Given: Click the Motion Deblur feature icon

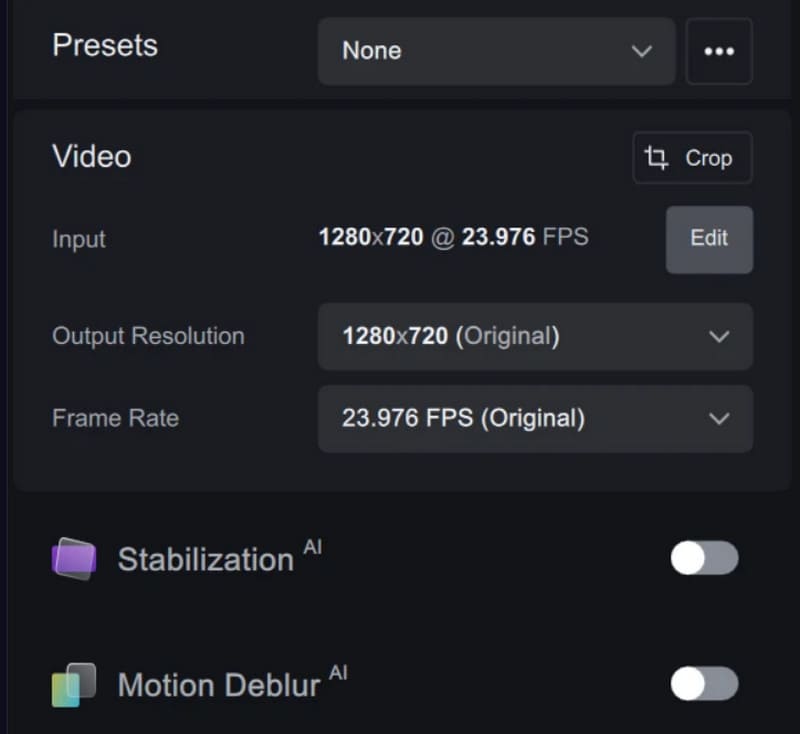Looking at the screenshot, I should pos(74,685).
